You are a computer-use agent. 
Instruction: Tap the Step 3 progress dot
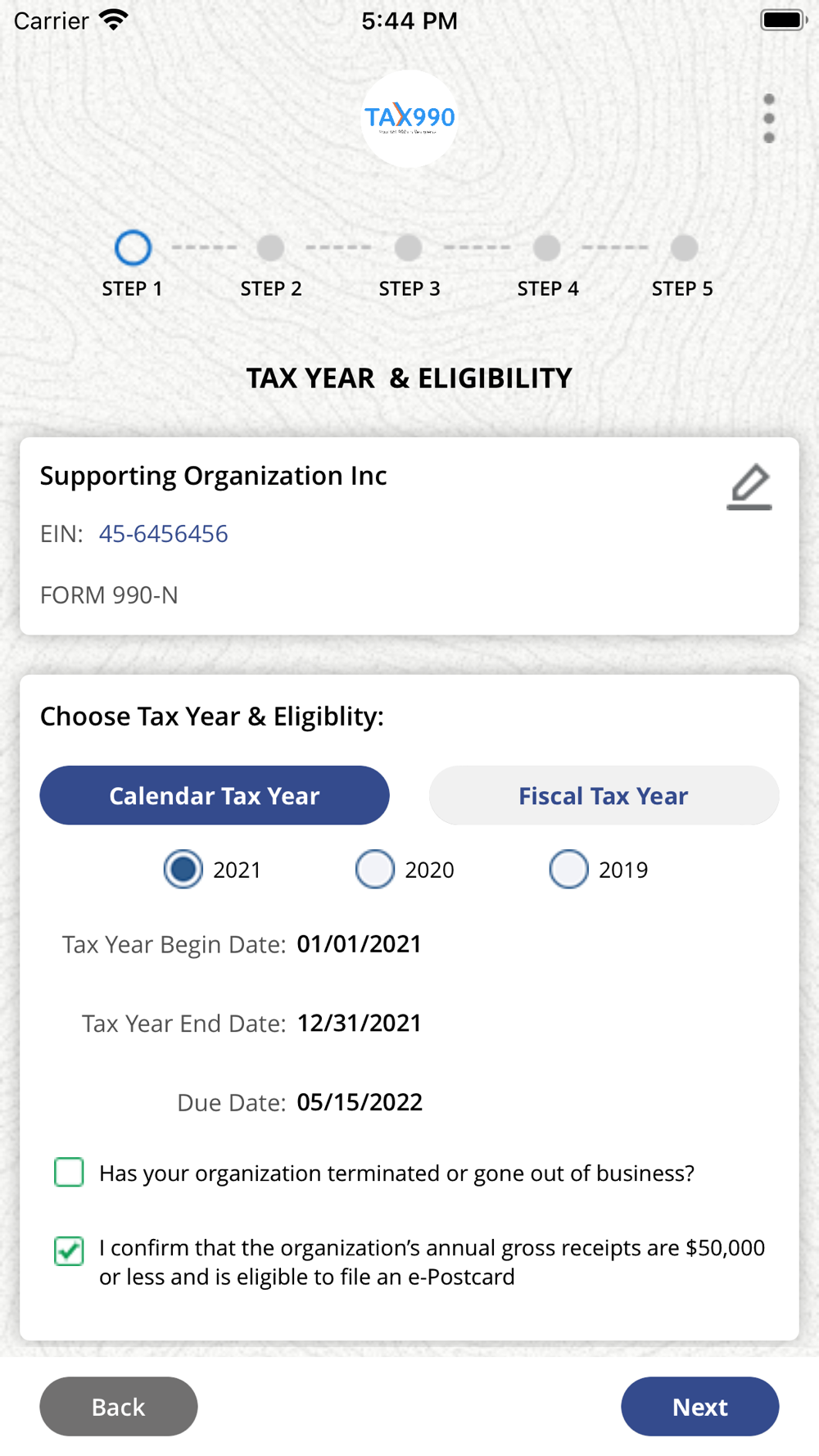click(x=409, y=247)
